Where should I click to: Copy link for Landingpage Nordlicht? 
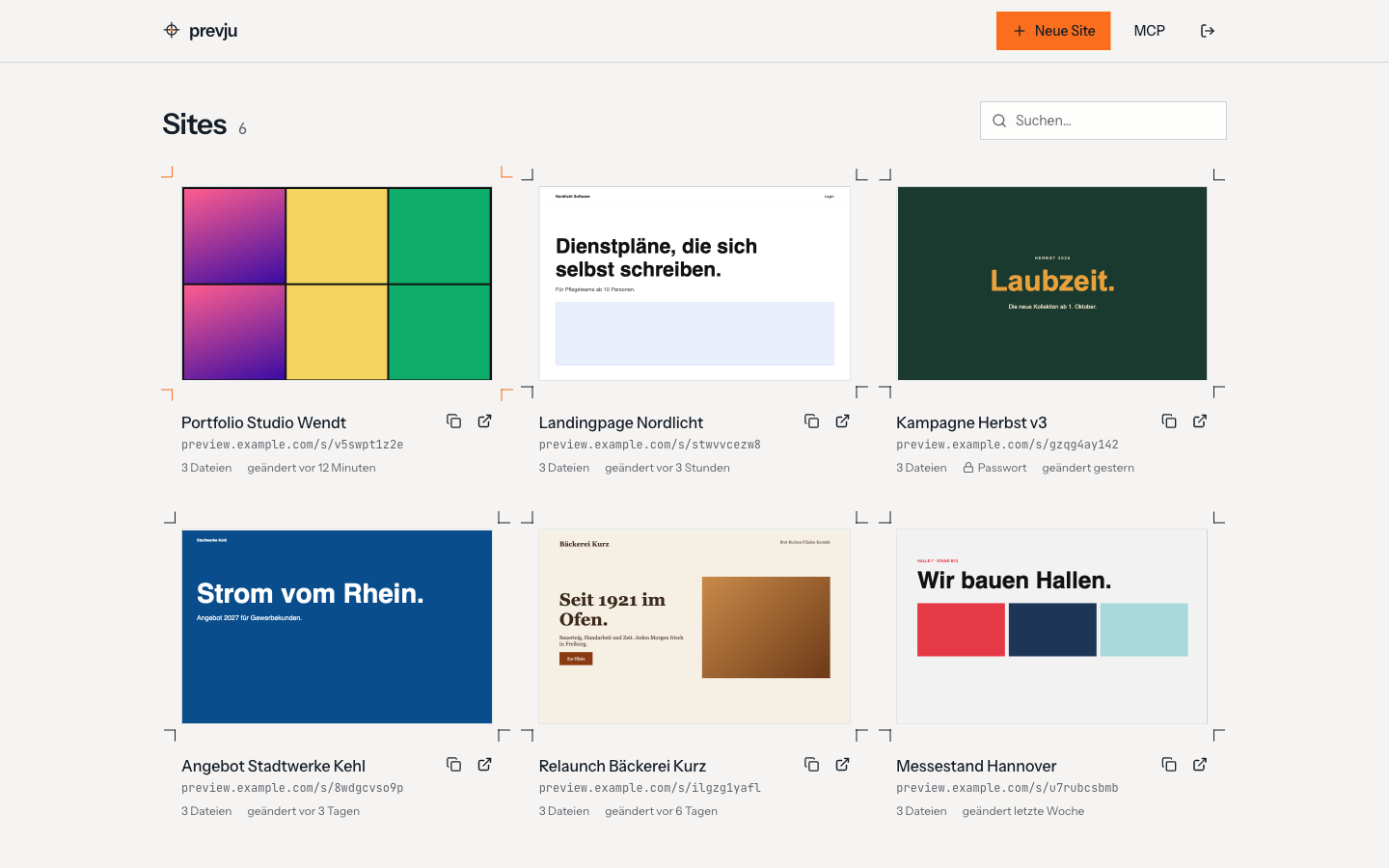pos(812,421)
